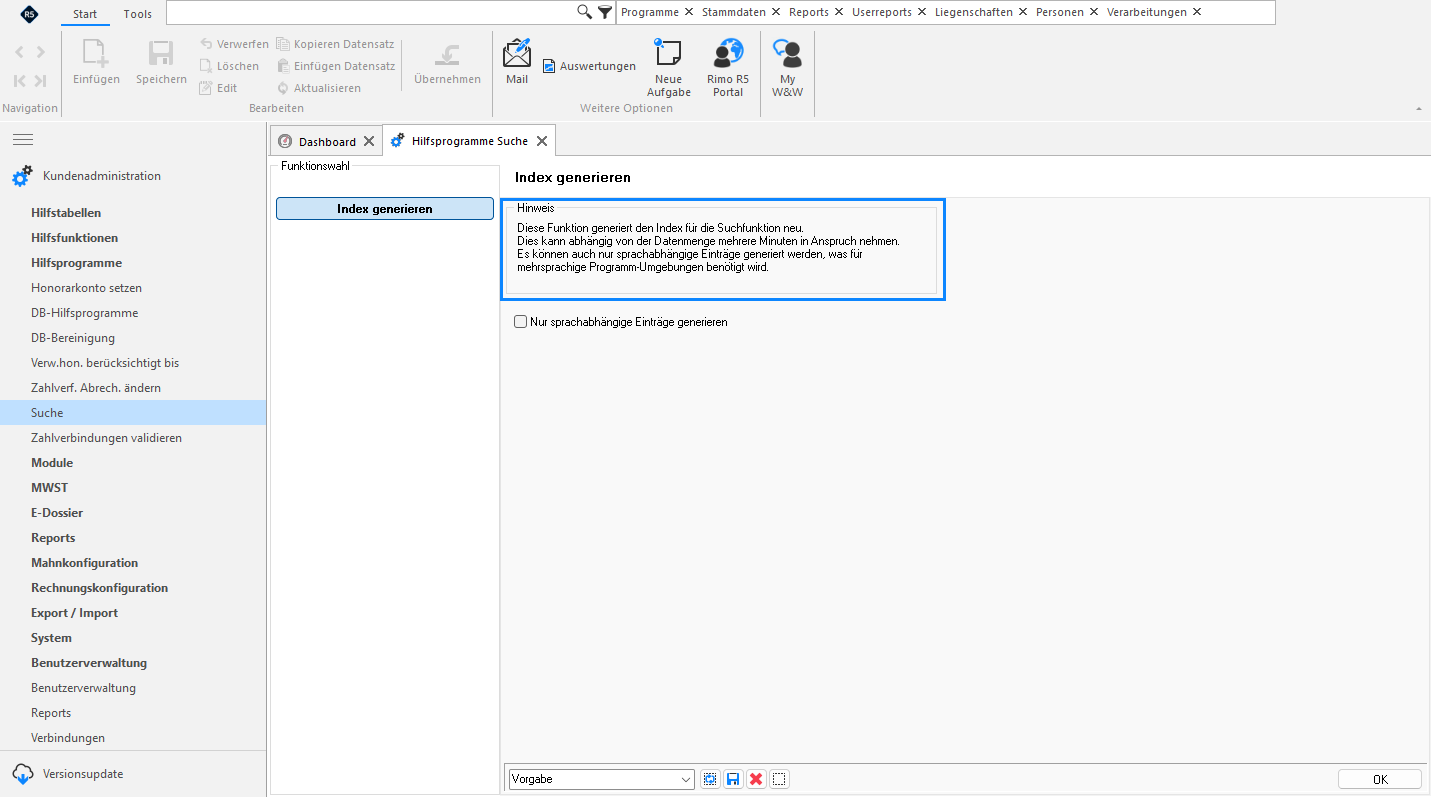Open the Vorgabe dropdown

coord(686,779)
